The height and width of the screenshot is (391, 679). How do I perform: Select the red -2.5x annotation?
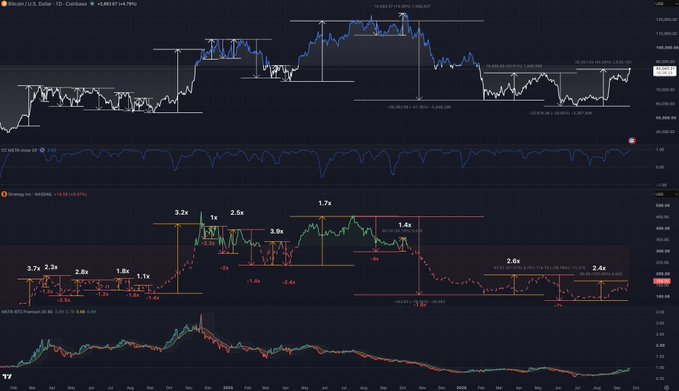[x=64, y=300]
